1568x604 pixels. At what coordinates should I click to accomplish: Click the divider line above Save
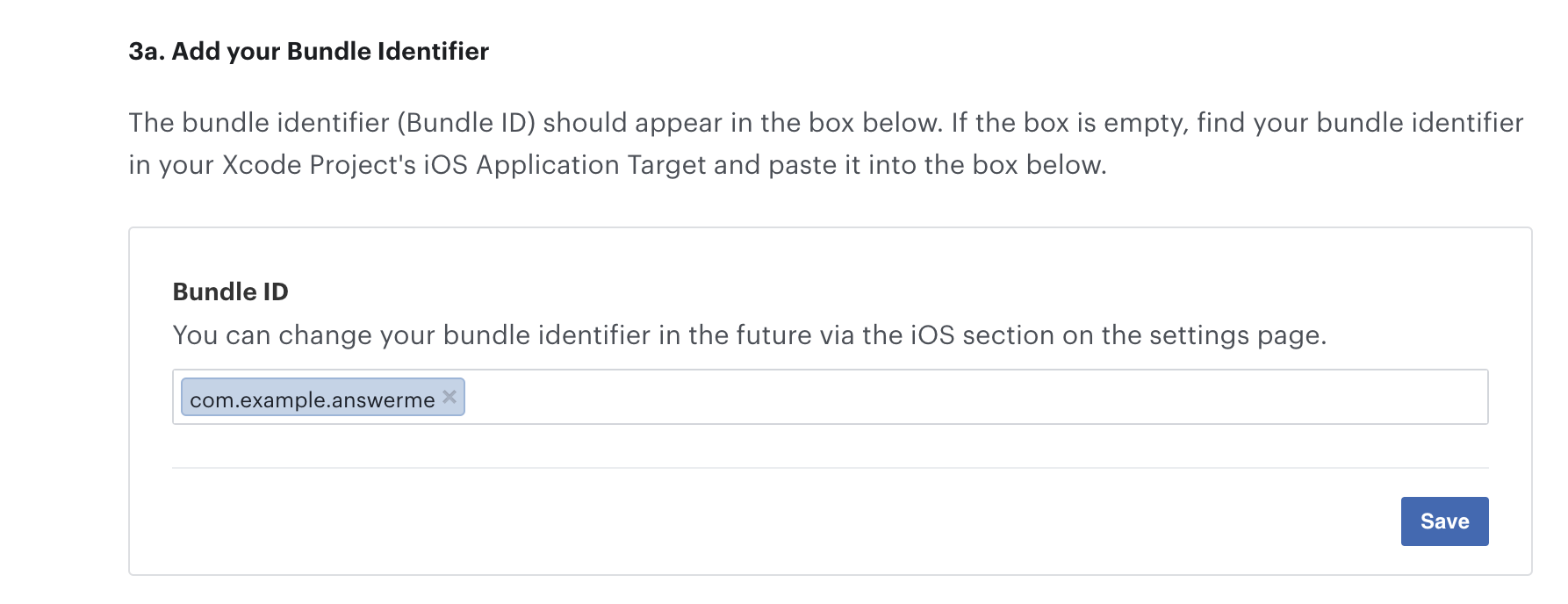tap(830, 468)
